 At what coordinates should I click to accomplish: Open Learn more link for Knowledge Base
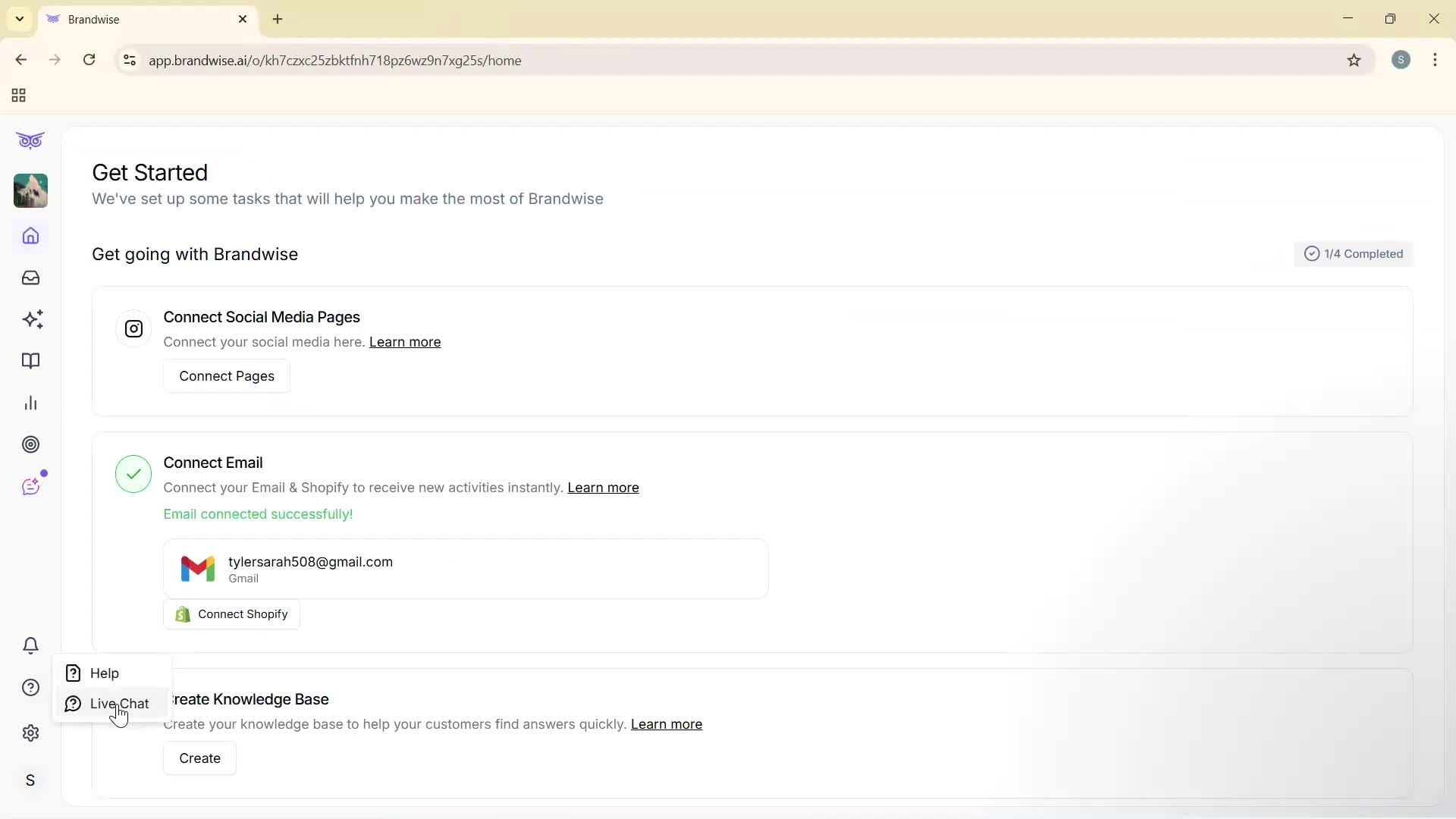click(x=666, y=724)
